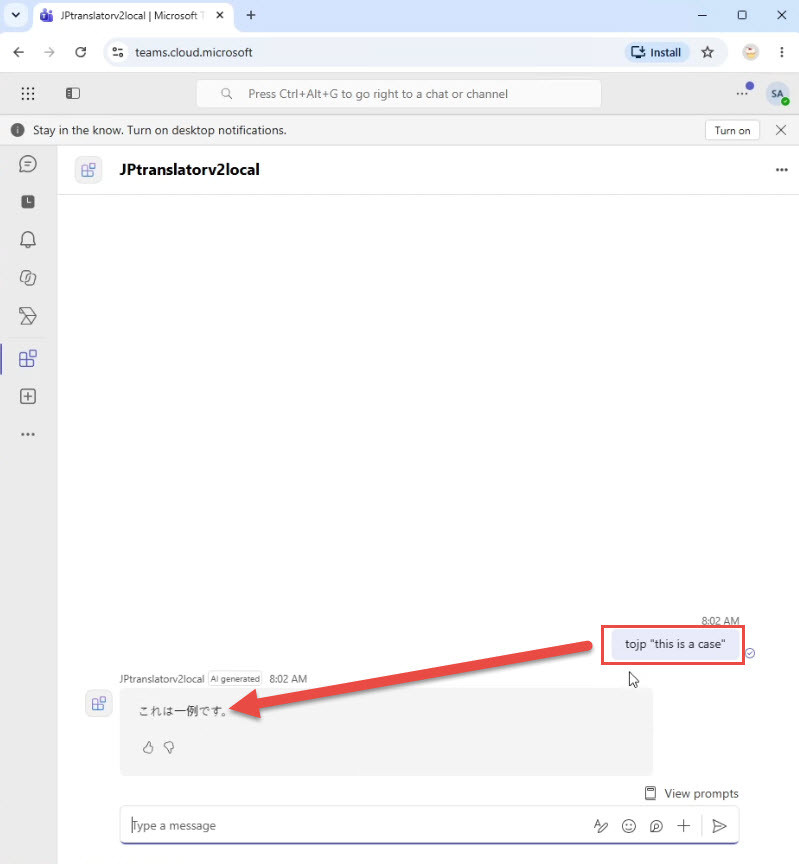
Task: Open Chrome profile avatar
Action: [750, 52]
